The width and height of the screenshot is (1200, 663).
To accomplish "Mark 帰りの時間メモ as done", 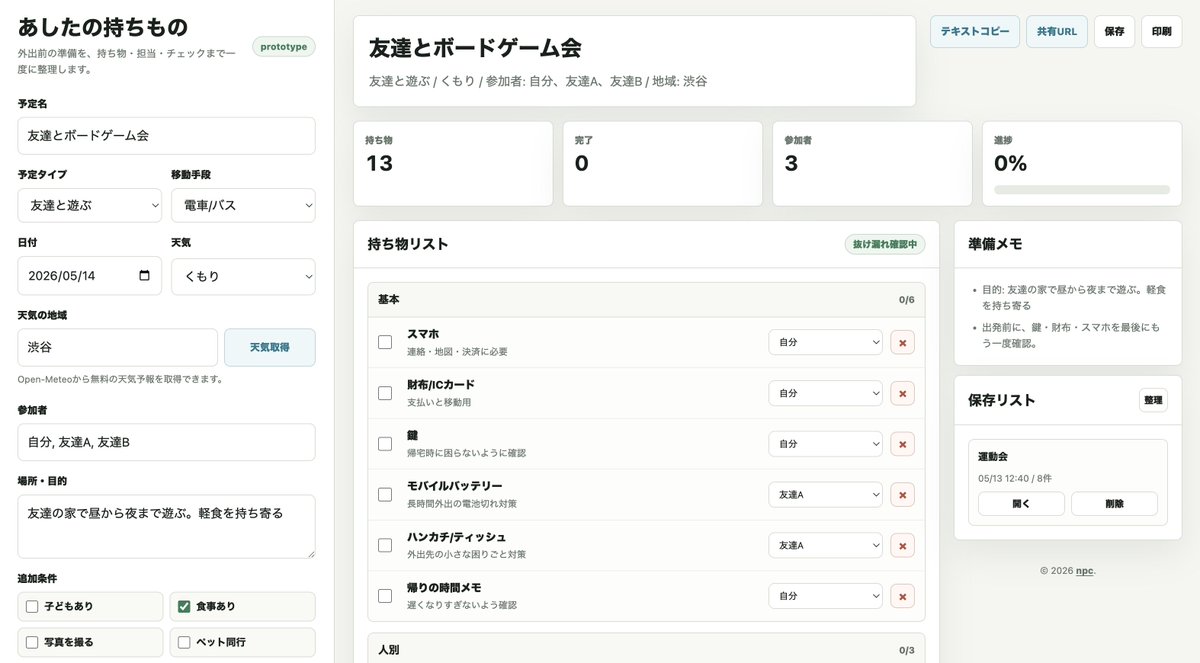I will click(x=385, y=596).
